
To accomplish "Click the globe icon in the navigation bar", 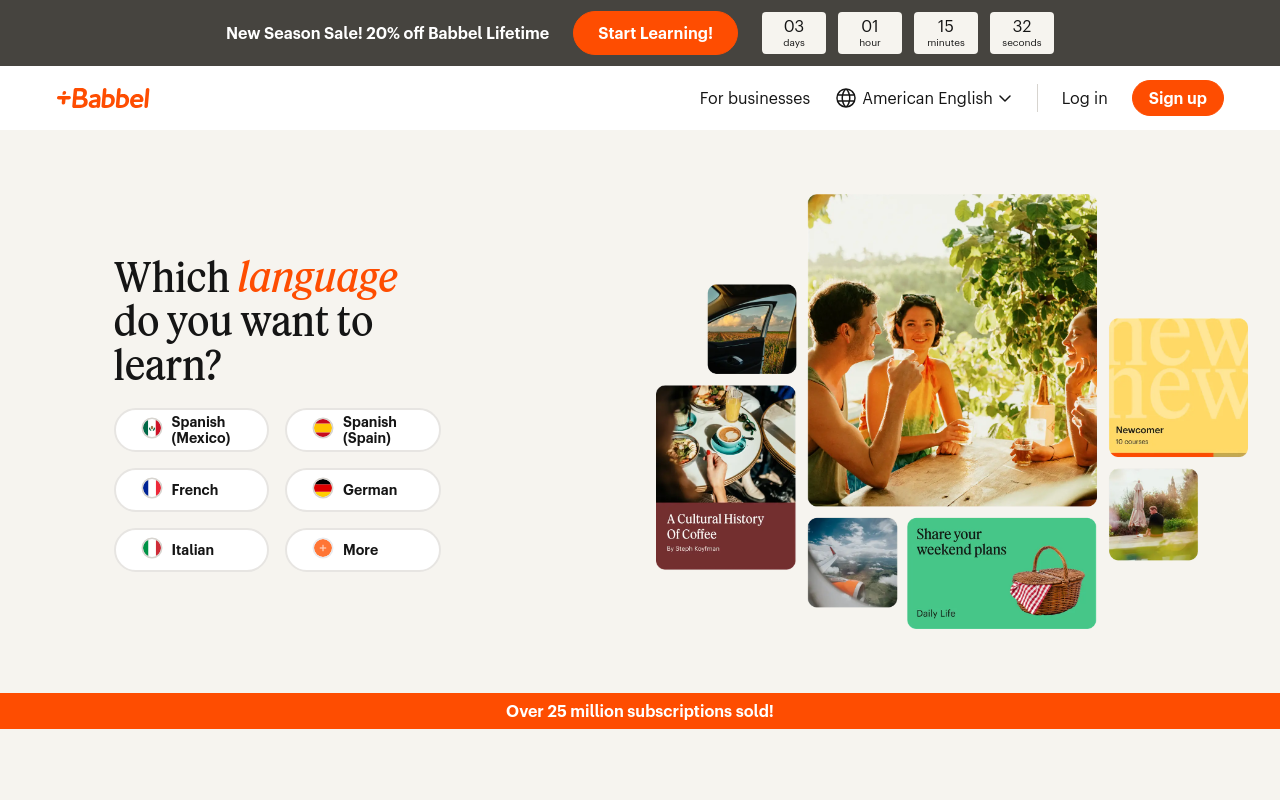I will click(x=845, y=98).
